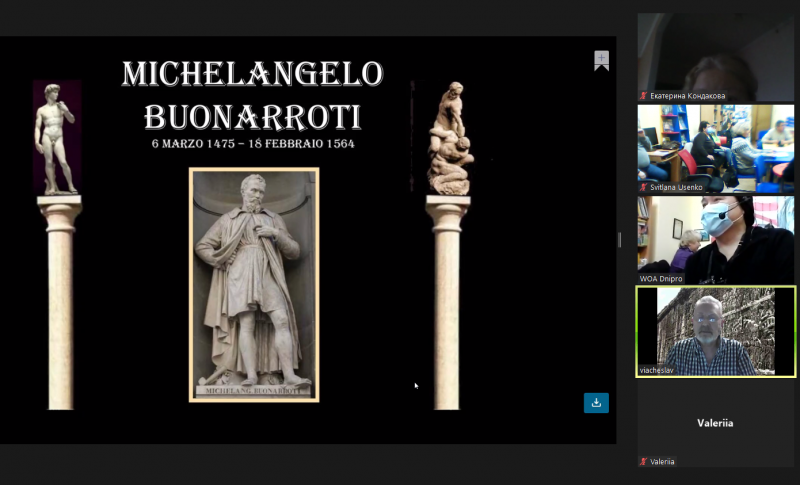Screen dimensions: 800x485
Task: Click the David statue image on the slide
Action: (57, 138)
